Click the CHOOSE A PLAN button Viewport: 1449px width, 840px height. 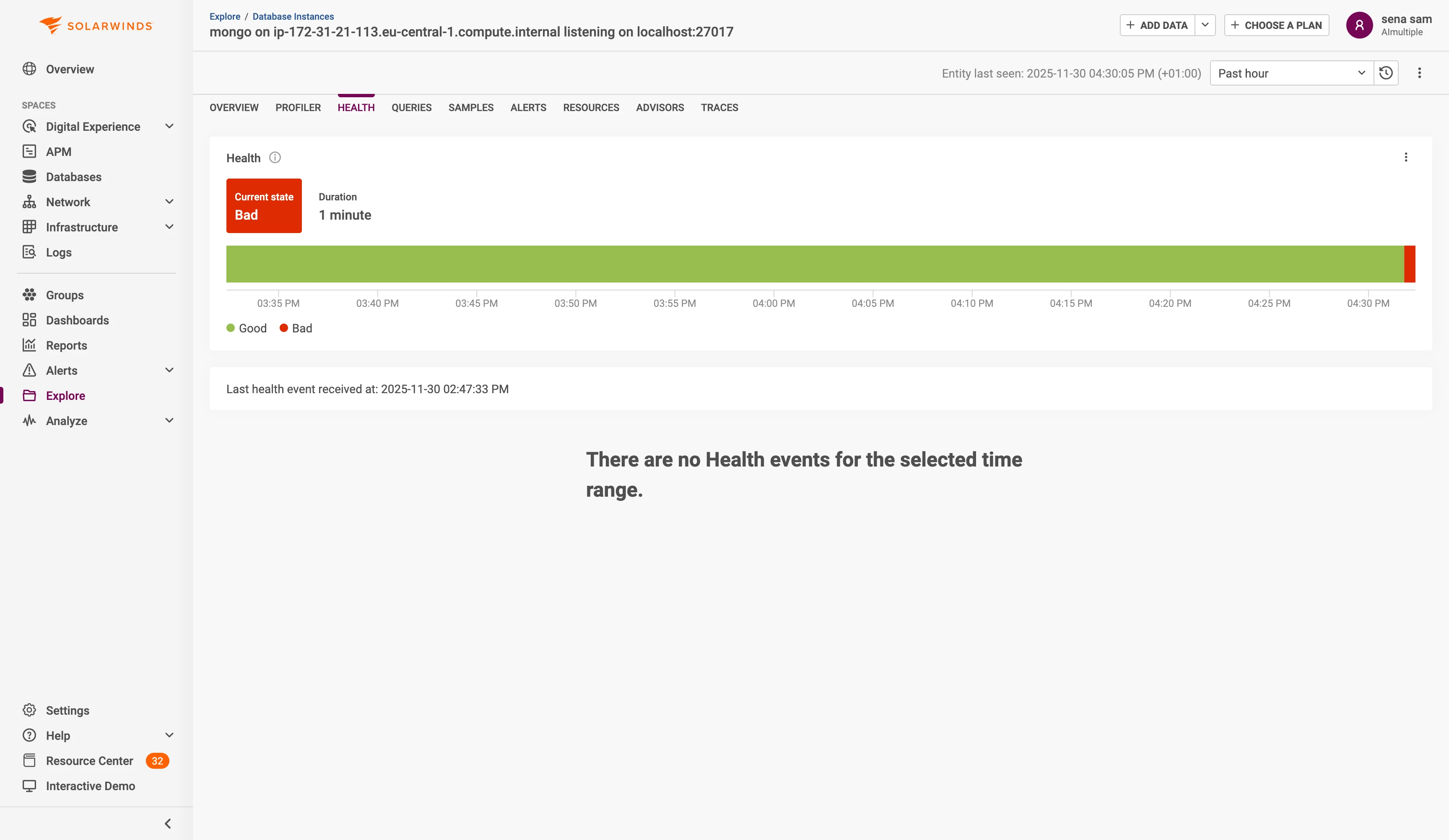coord(1277,25)
